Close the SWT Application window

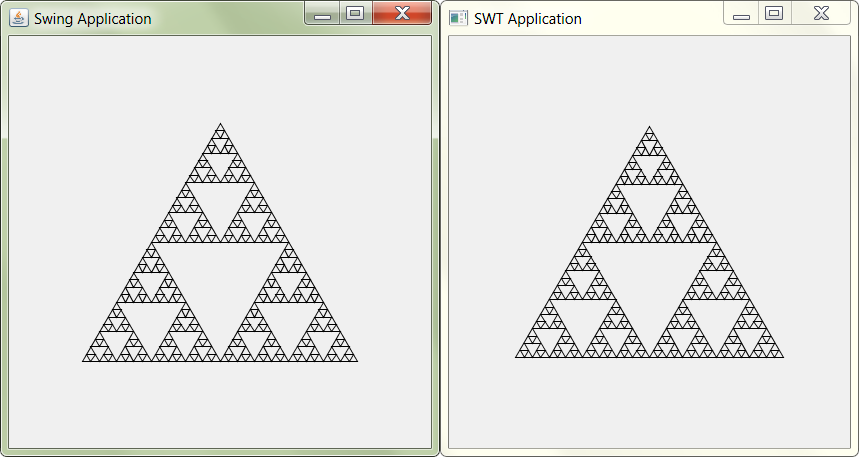pyautogui.click(x=821, y=13)
